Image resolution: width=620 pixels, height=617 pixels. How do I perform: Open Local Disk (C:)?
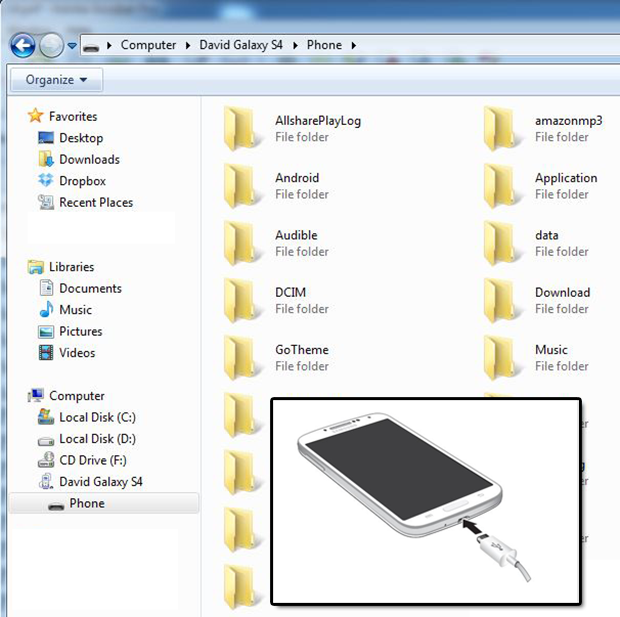point(97,417)
